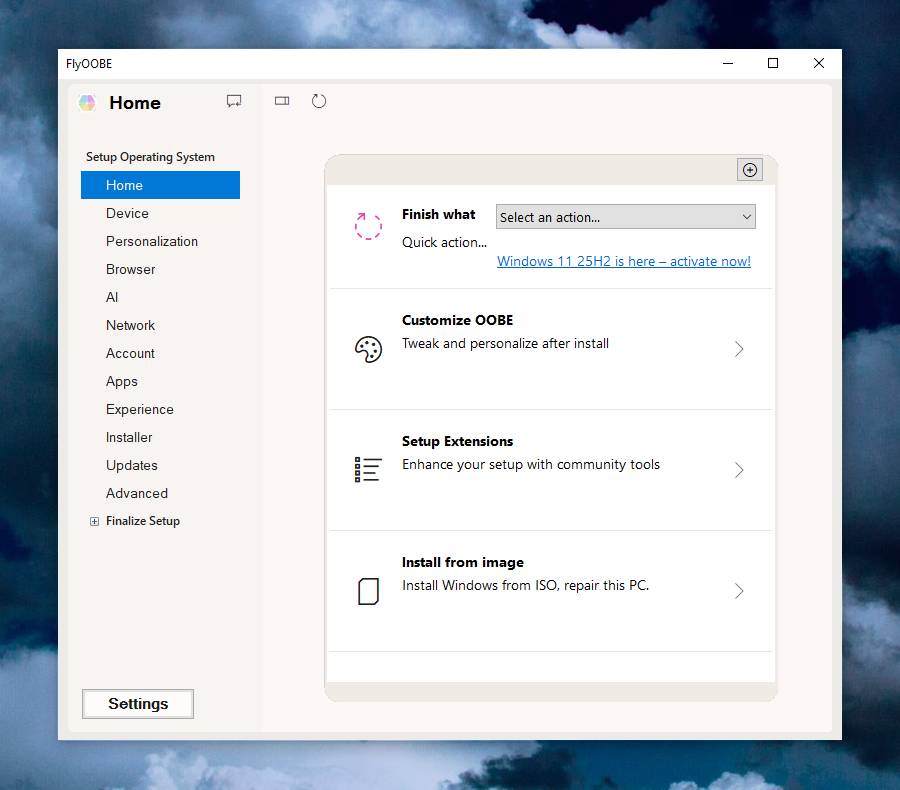Click the FlyOOBE colorful logo icon
The width and height of the screenshot is (900, 790).
click(x=87, y=103)
